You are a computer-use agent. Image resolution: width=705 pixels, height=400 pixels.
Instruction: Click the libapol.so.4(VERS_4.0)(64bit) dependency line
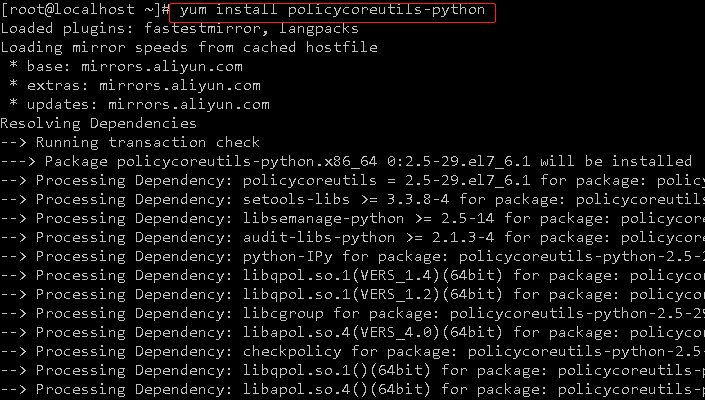click(352, 332)
